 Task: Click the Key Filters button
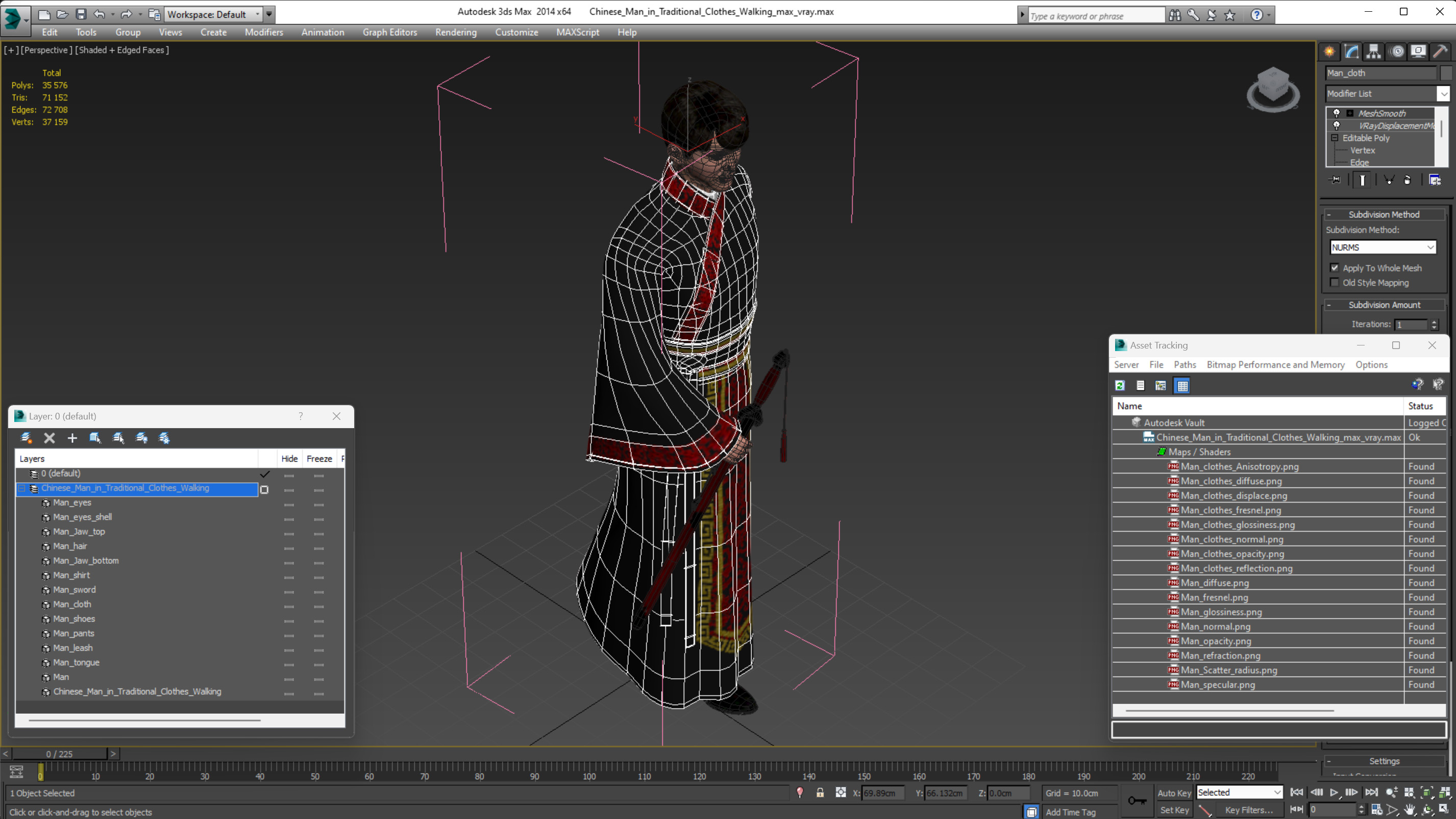pyautogui.click(x=1249, y=810)
